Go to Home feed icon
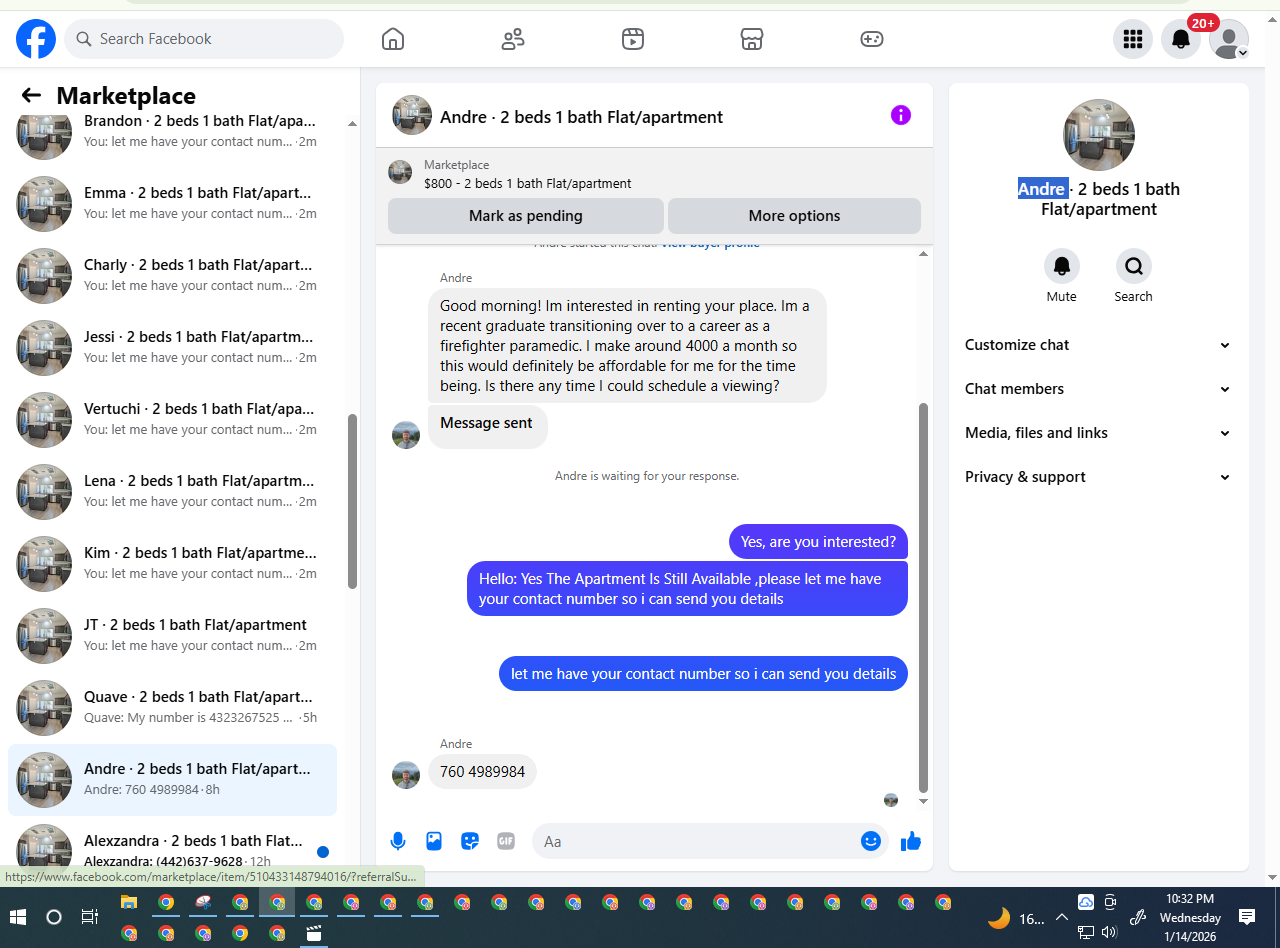 pyautogui.click(x=393, y=39)
